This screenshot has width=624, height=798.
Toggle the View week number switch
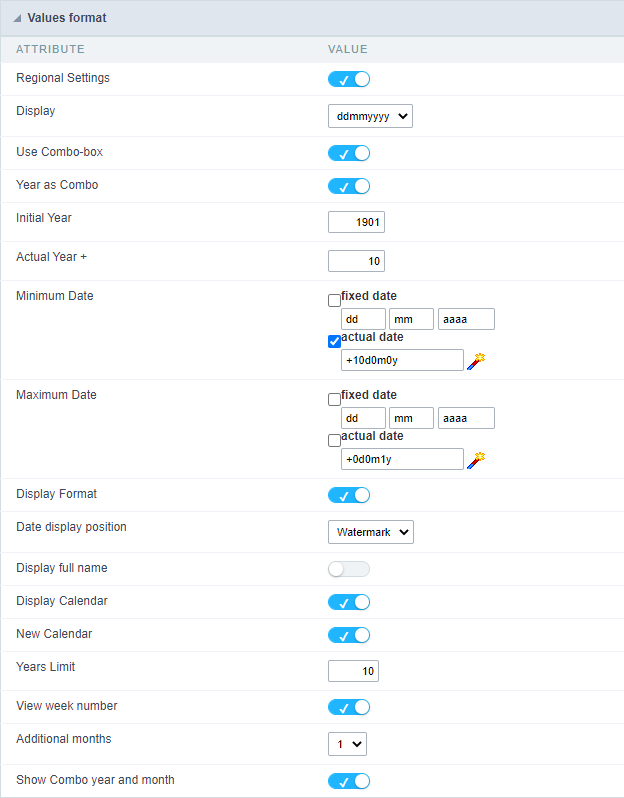point(349,707)
